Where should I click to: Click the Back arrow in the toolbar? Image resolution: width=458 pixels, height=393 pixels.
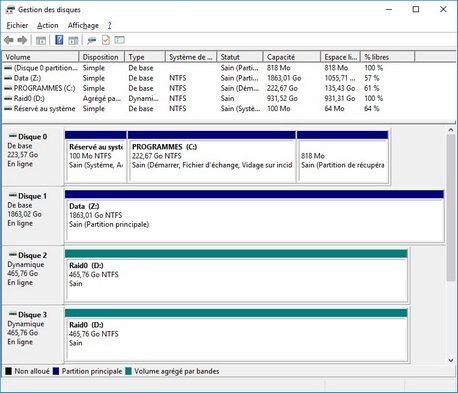[x=9, y=40]
